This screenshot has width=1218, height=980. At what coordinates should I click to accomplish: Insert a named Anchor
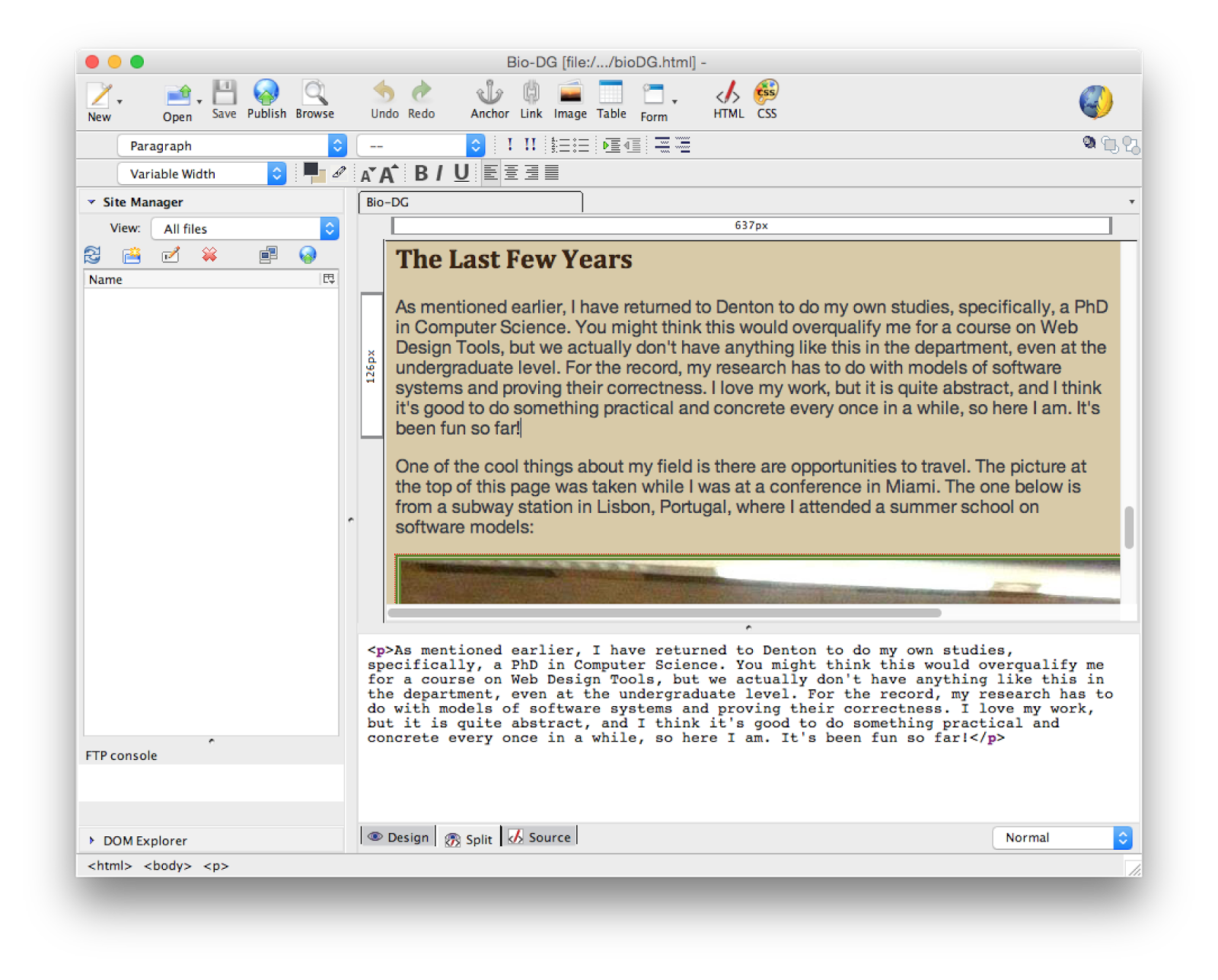tap(489, 100)
